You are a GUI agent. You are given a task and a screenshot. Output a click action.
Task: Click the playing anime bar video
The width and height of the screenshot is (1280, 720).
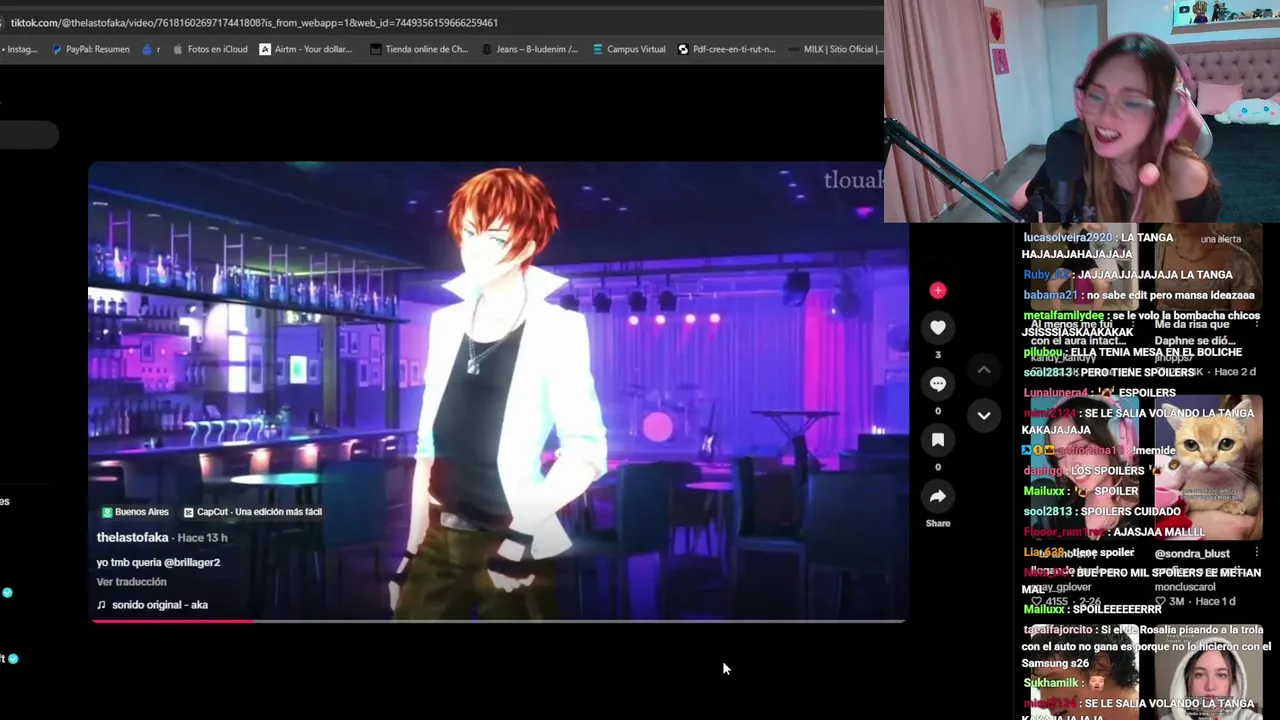click(x=498, y=391)
